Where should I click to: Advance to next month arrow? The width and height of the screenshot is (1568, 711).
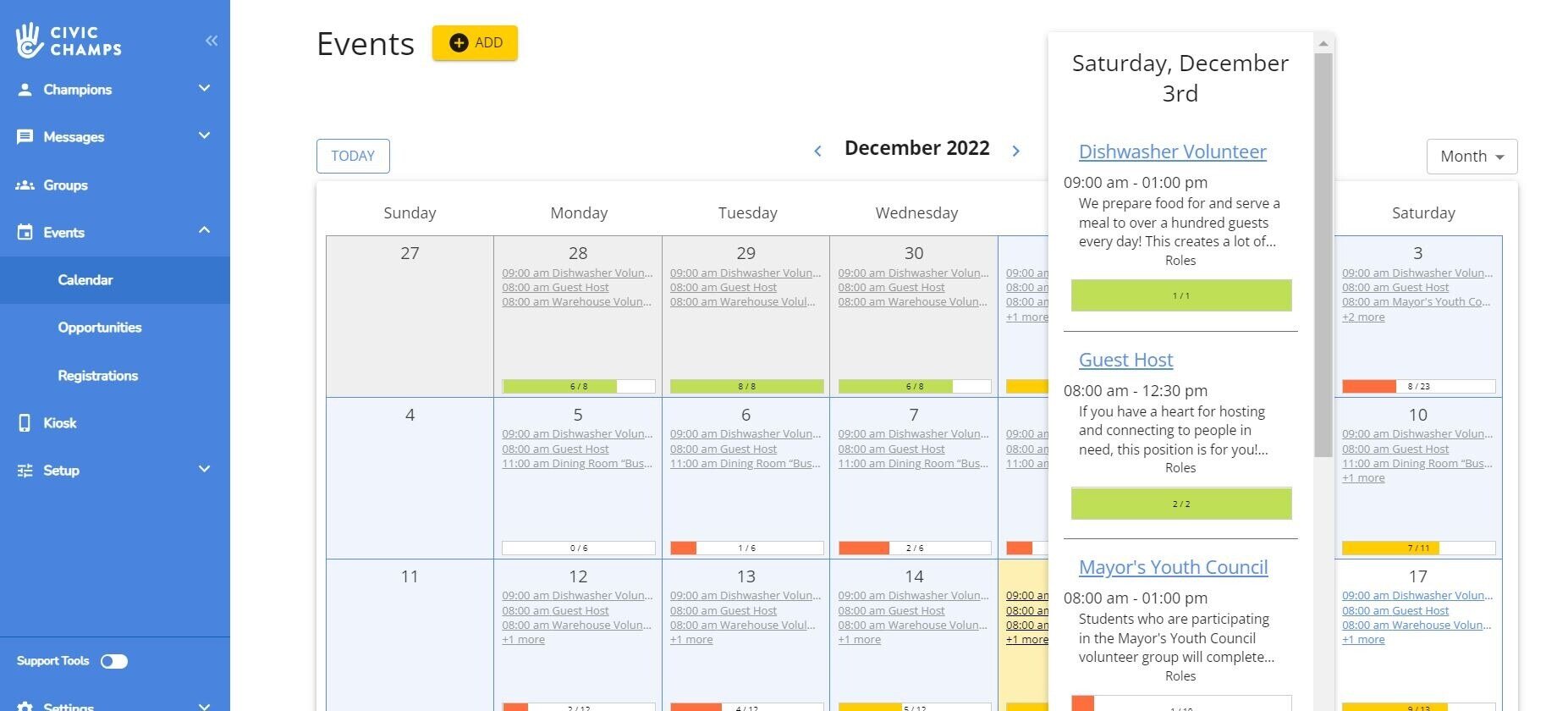pos(1016,151)
